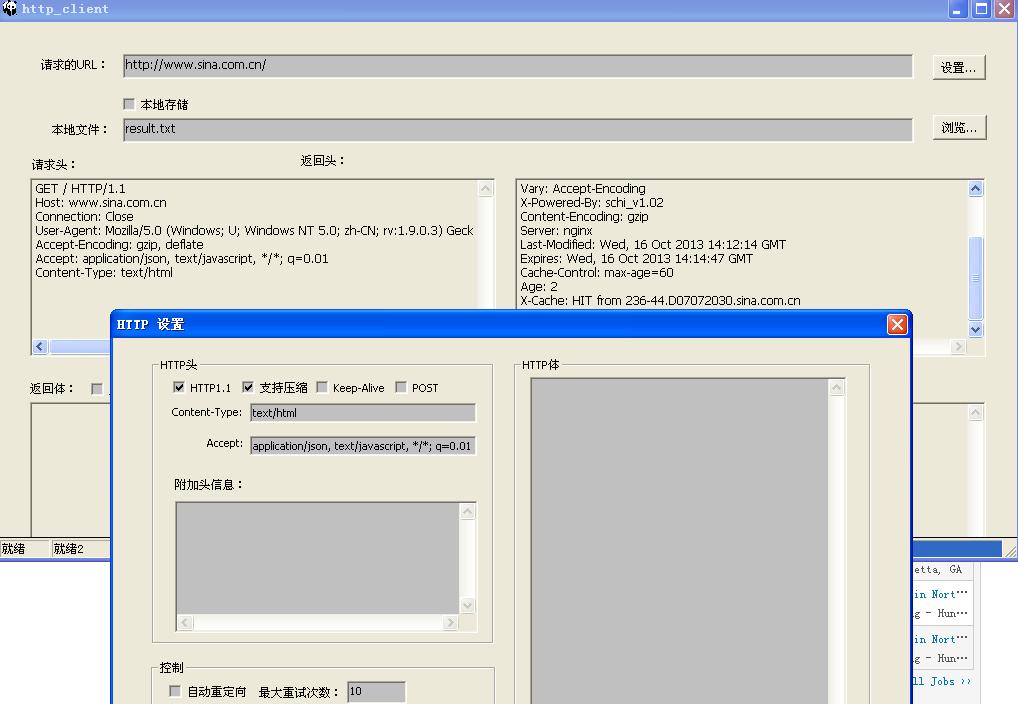Select the 'Cache-Control: max-age=60' line
This screenshot has width=1018, height=704.
click(x=597, y=273)
